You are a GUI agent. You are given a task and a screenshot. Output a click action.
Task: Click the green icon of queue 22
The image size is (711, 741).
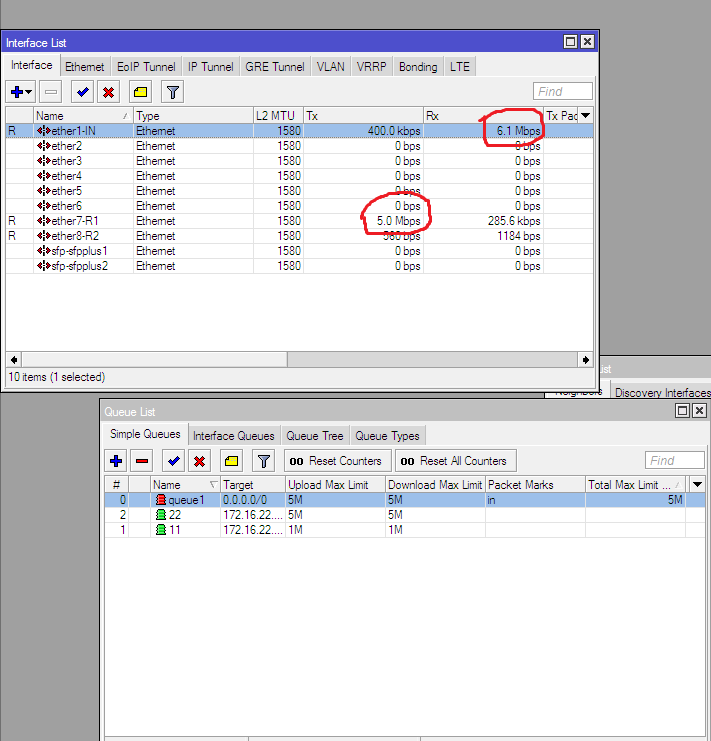tap(161, 515)
